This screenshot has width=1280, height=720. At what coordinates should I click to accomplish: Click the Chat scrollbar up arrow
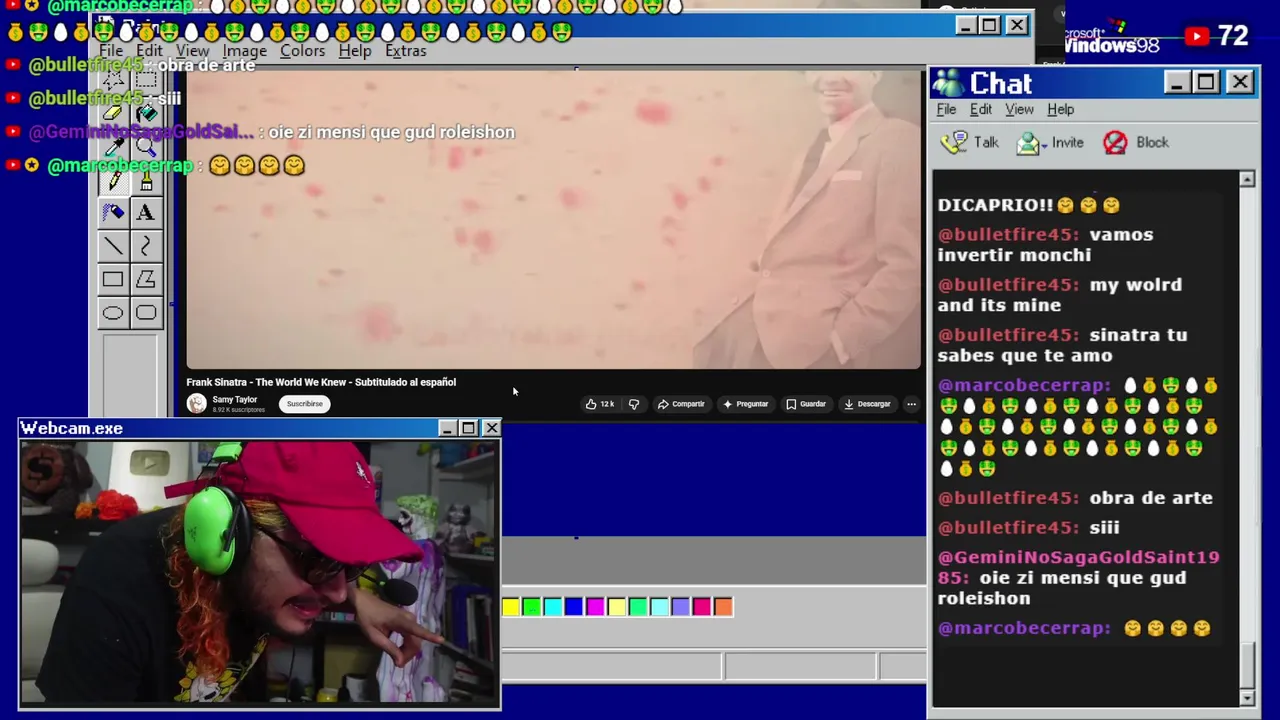[1247, 179]
